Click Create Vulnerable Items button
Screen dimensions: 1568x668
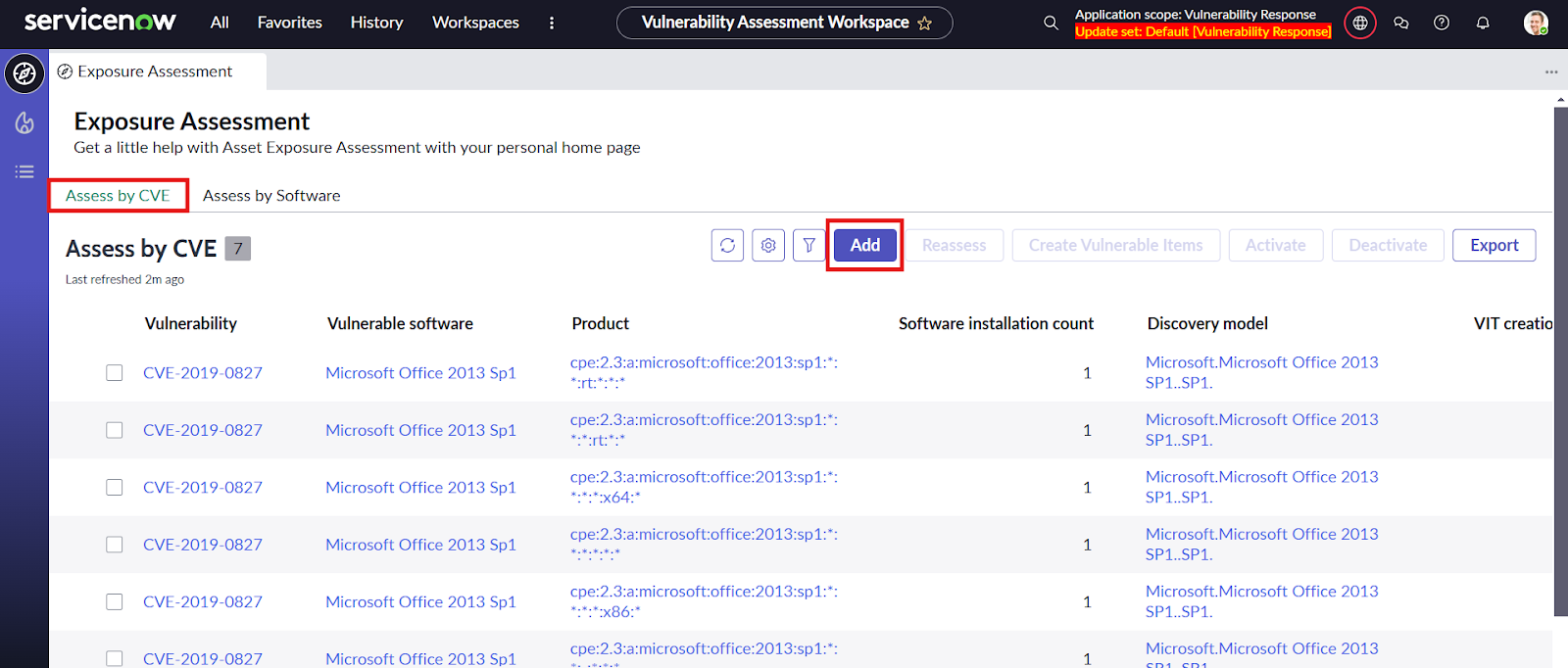click(1115, 245)
